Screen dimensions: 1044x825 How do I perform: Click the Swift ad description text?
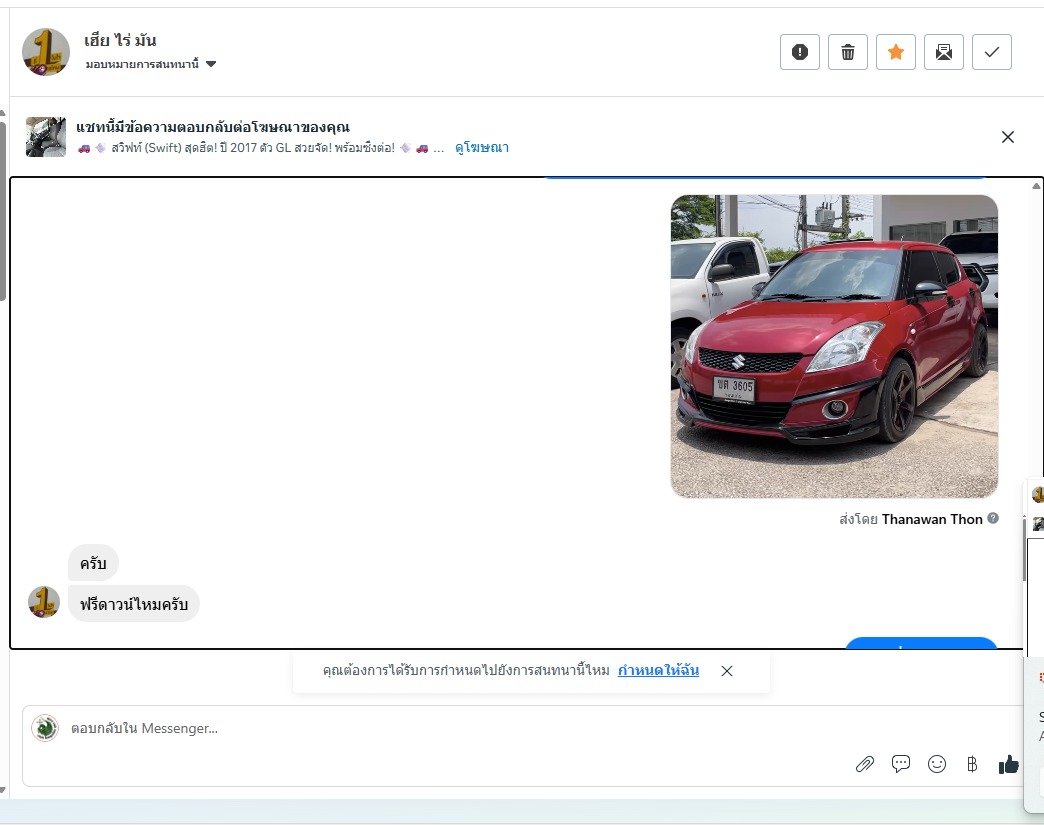click(x=260, y=148)
